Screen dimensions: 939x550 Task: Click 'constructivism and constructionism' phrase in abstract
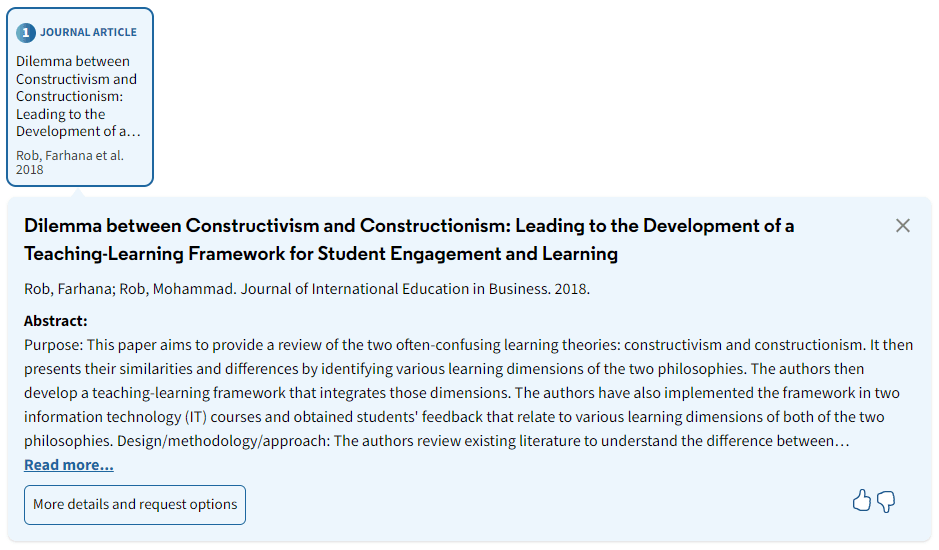pyautogui.click(x=743, y=345)
